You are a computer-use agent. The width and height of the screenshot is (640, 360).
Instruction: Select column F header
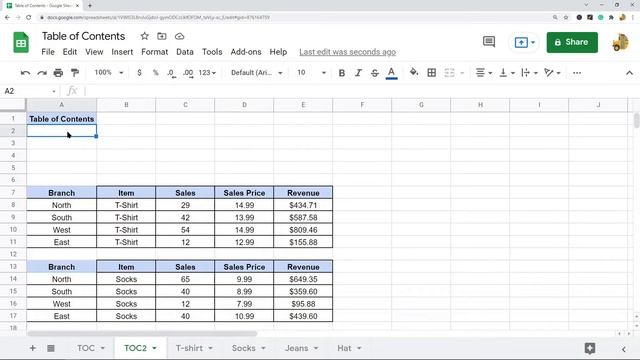362,105
